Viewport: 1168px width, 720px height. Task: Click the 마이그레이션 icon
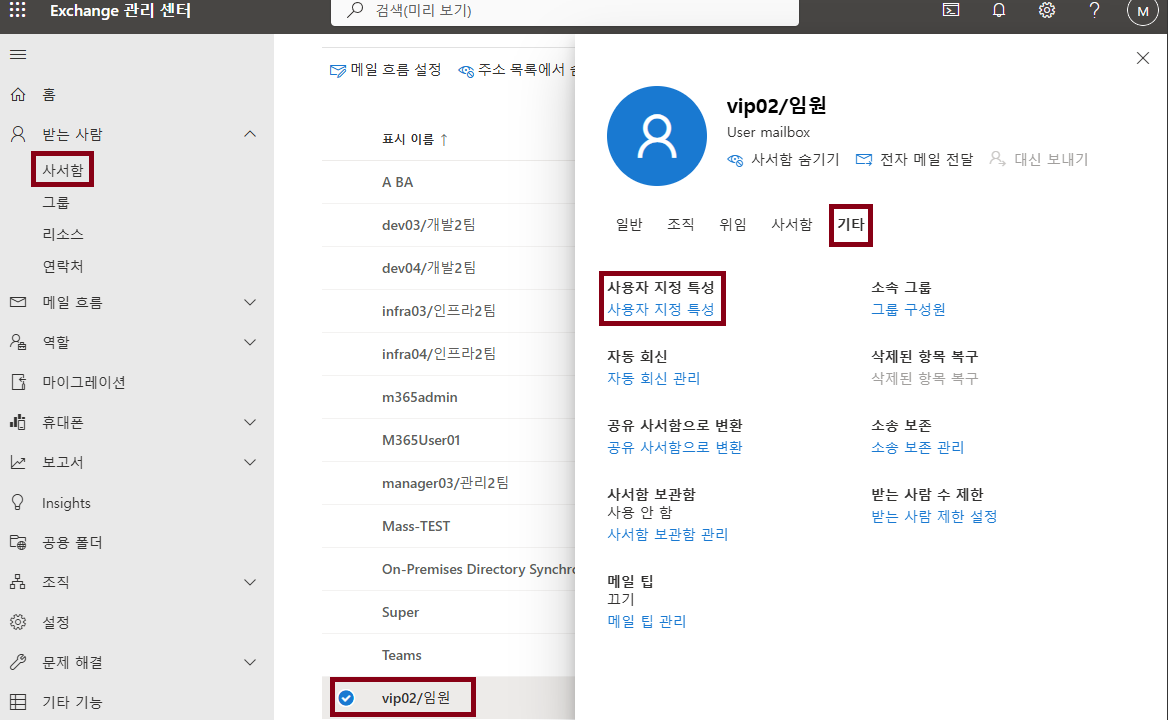[18, 382]
